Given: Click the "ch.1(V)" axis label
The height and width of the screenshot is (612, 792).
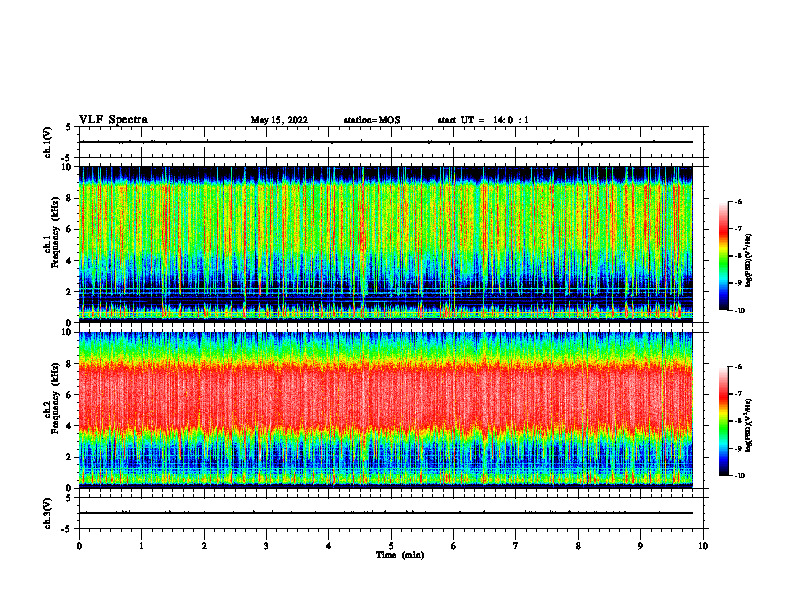Looking at the screenshot, I should pyautogui.click(x=48, y=142).
